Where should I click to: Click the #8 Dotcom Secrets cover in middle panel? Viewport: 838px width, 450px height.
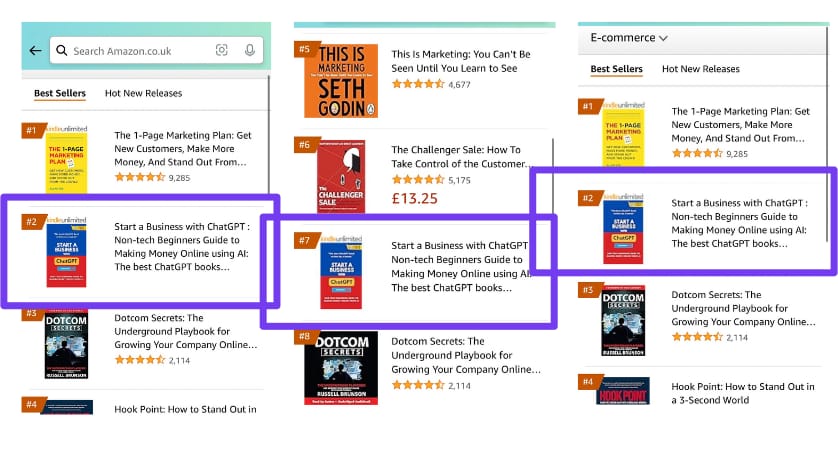pos(340,367)
